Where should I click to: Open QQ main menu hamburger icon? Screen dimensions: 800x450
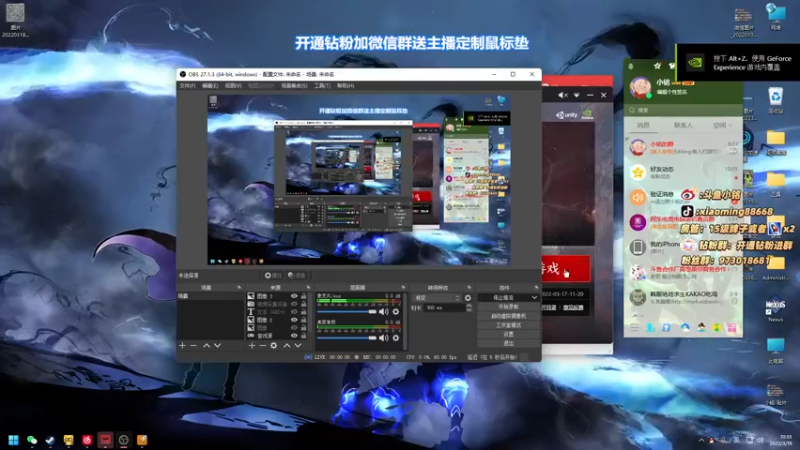[634, 328]
